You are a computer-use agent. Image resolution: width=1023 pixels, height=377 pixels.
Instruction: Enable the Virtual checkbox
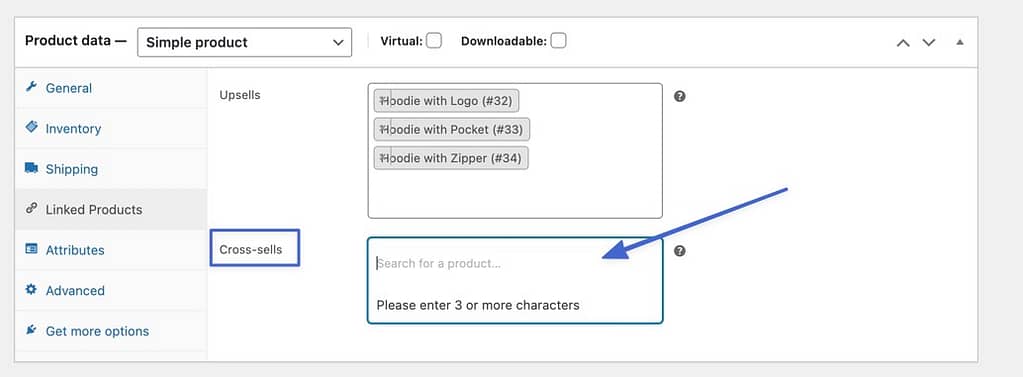434,41
